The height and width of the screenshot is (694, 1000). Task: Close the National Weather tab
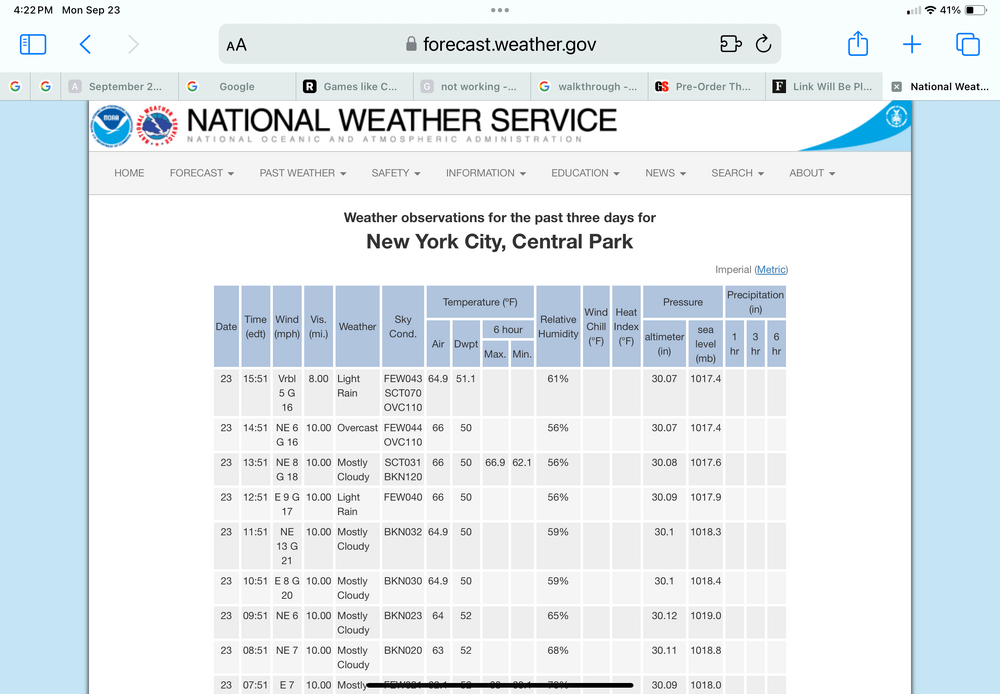pos(897,87)
